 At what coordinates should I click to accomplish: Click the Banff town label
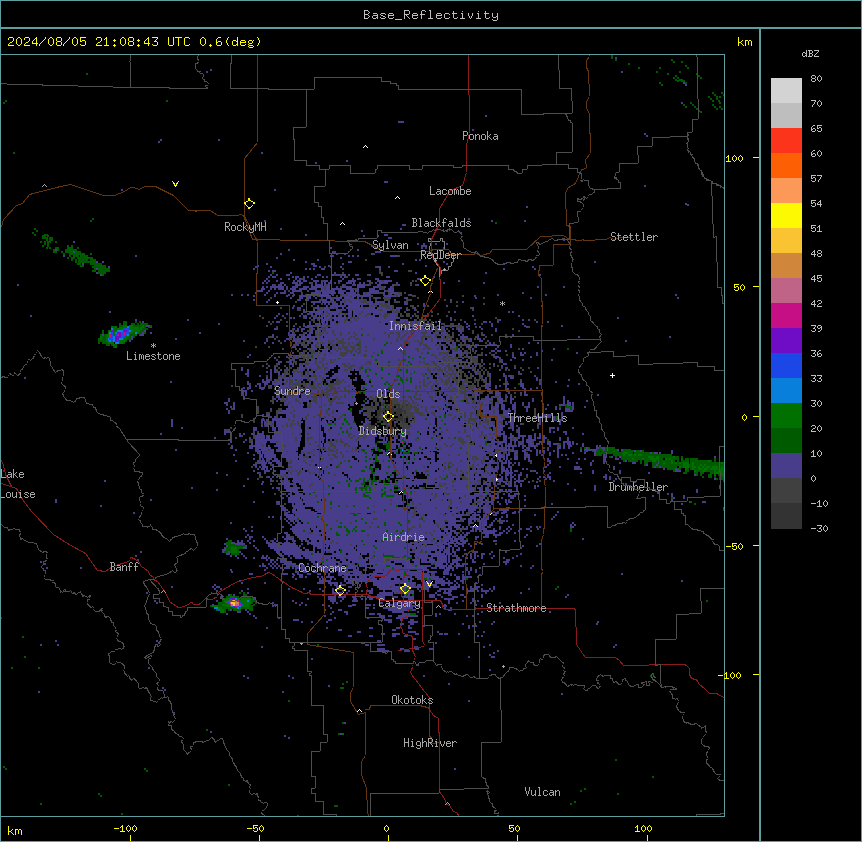124,567
